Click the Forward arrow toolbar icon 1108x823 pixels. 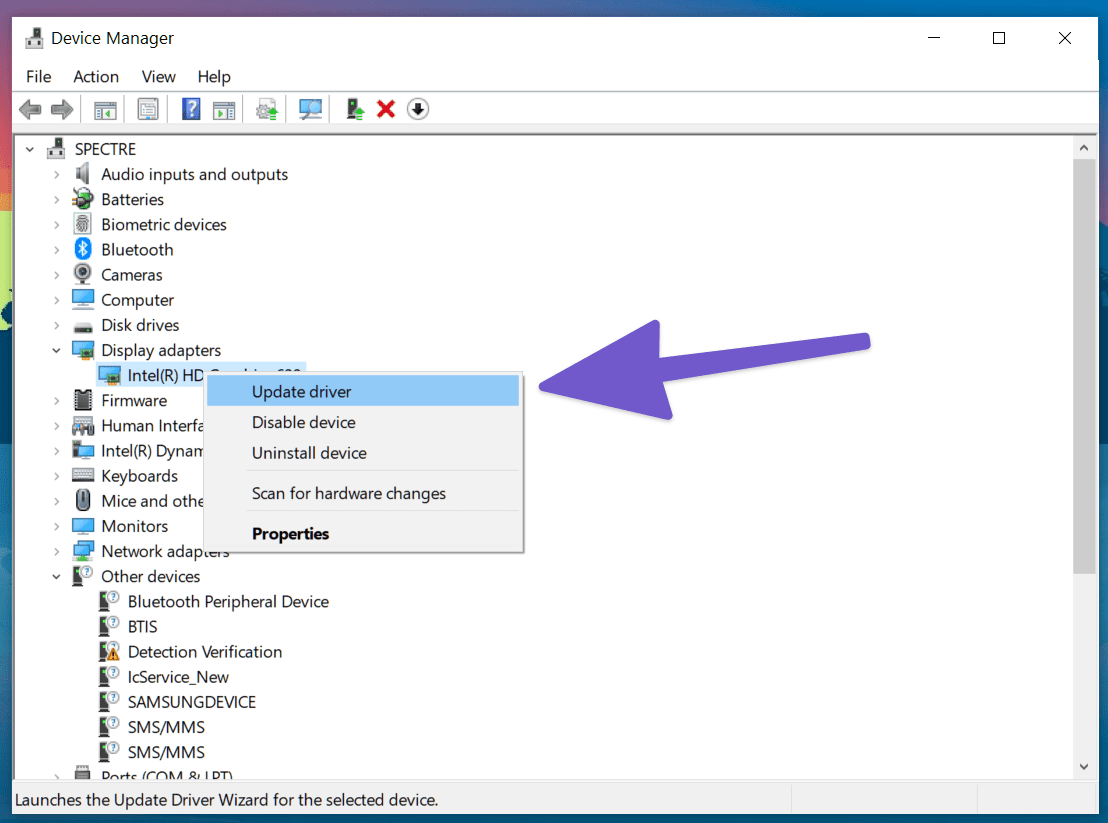[62, 109]
